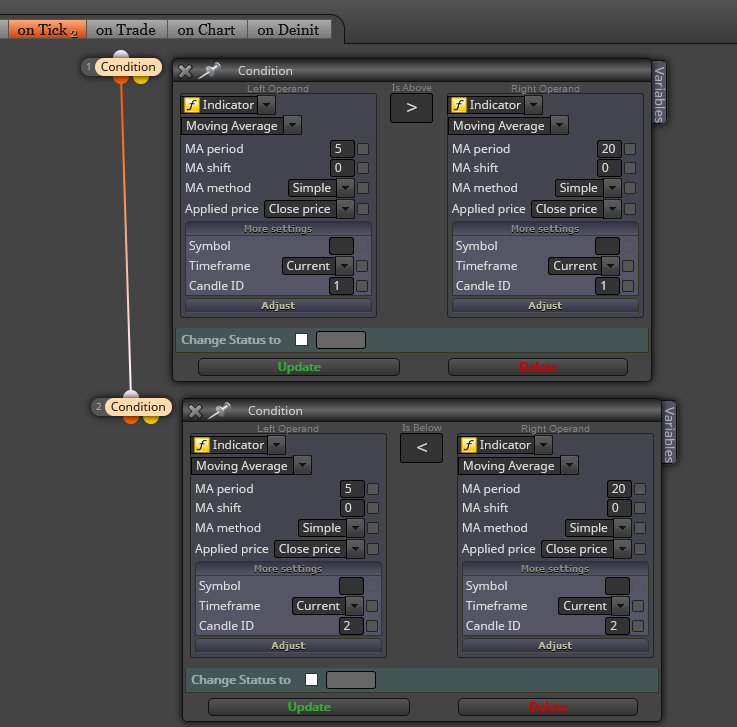This screenshot has height=727, width=737.
Task: Toggle MA method checkbox in Condition 1 right operand
Action: point(630,188)
